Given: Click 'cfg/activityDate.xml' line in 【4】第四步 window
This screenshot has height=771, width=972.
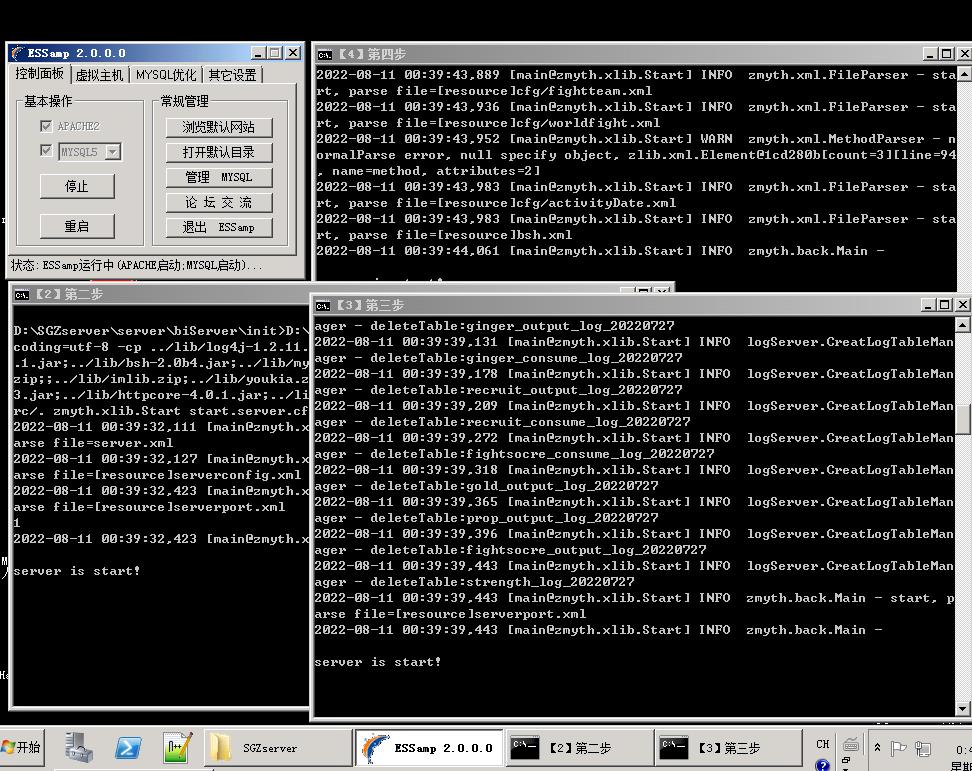Looking at the screenshot, I should 496,203.
